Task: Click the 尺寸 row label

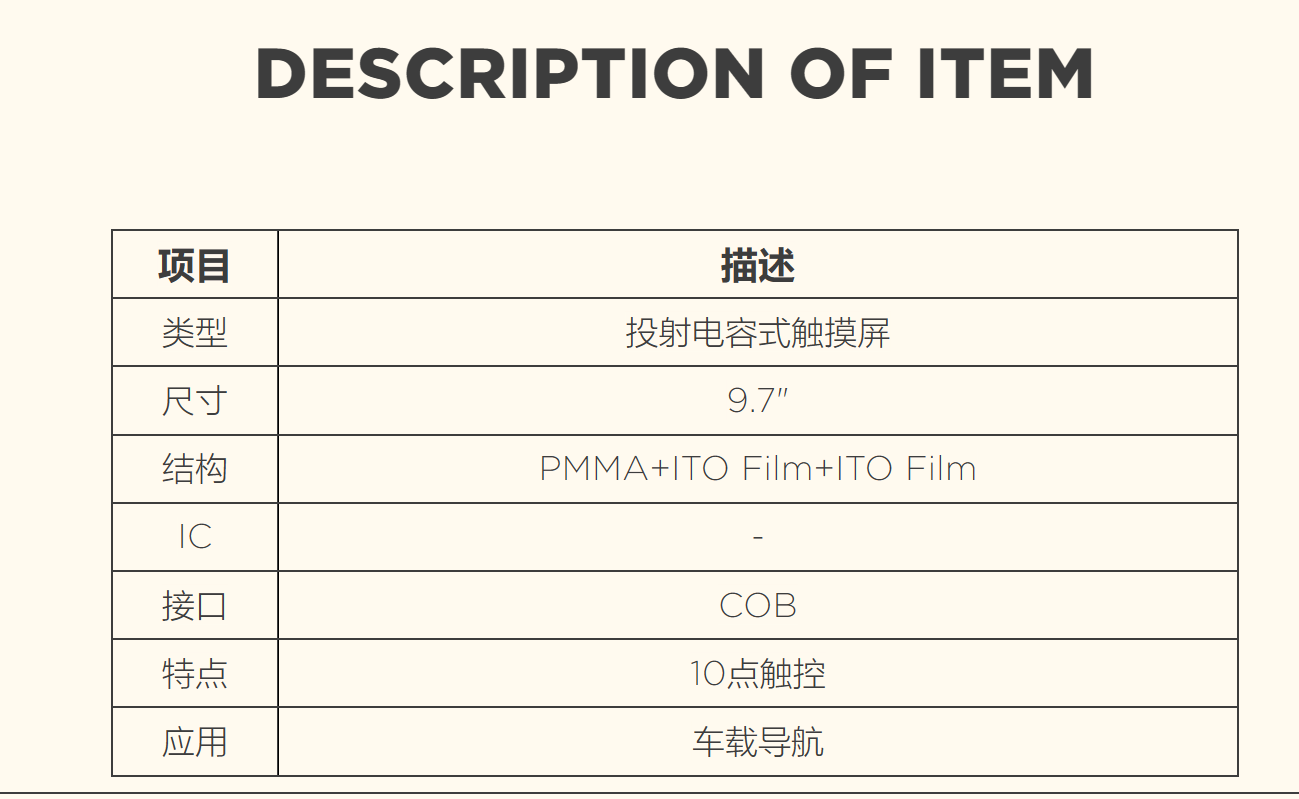Action: click(195, 401)
